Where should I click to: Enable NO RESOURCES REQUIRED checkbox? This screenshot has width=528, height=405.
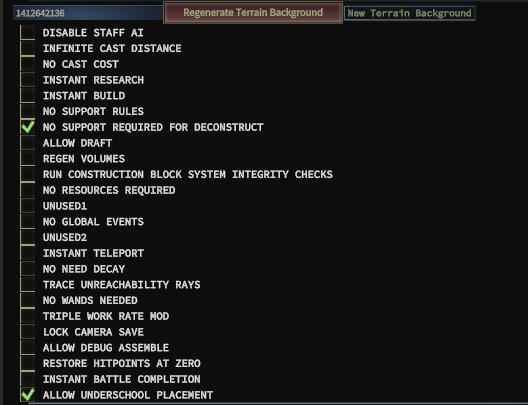pos(28,190)
